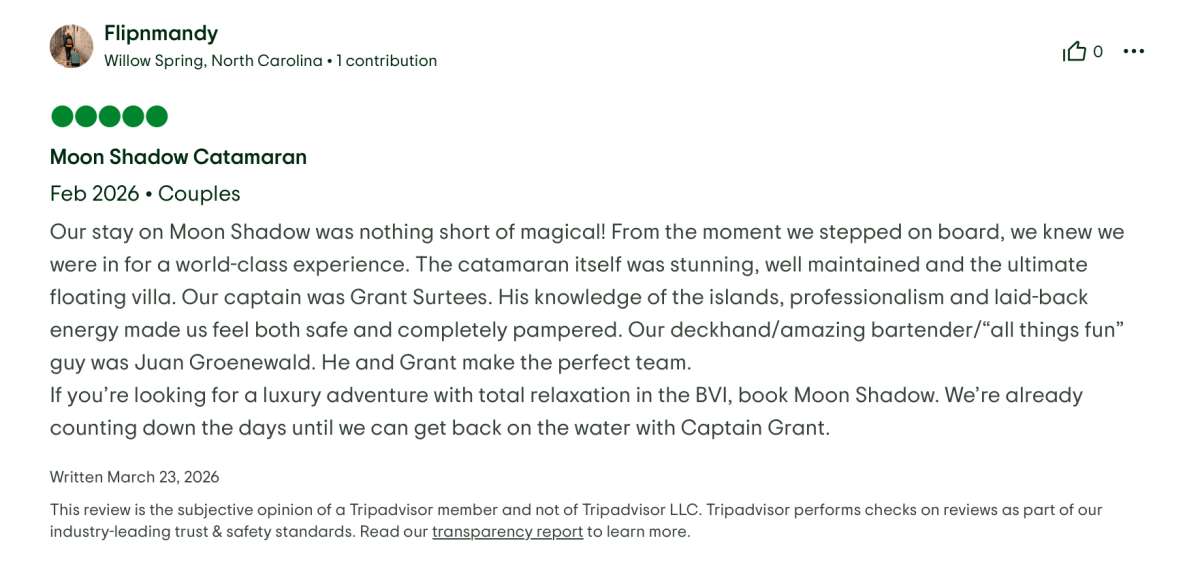Open Flipnmandy's profile avatar picture
Viewport: 1200px width, 562px height.
click(x=71, y=46)
